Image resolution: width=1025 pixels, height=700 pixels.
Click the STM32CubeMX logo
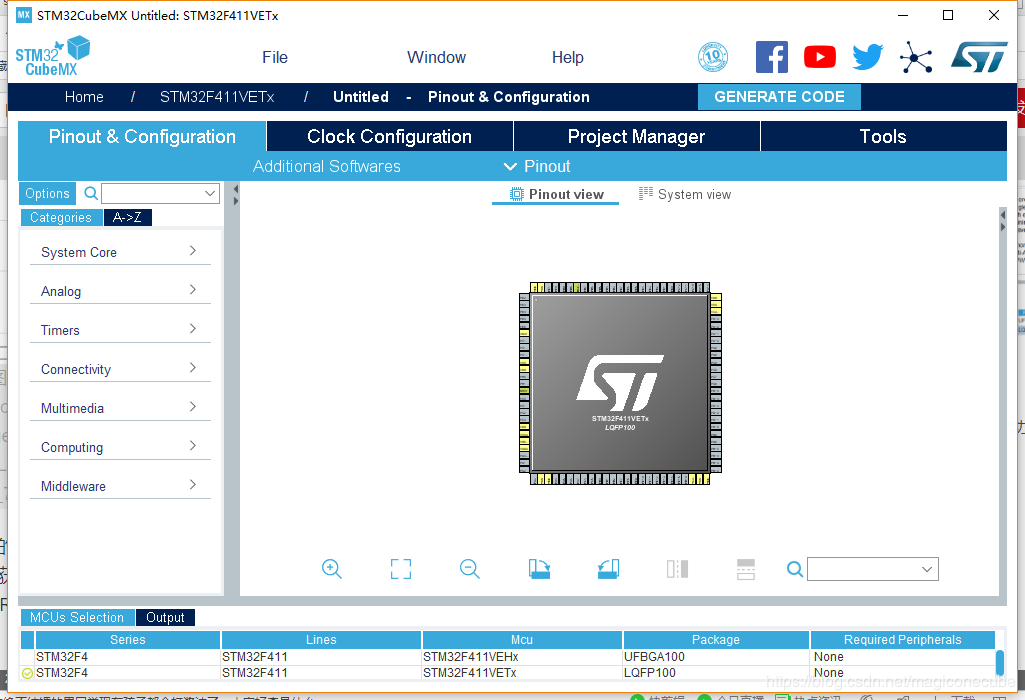coord(52,57)
